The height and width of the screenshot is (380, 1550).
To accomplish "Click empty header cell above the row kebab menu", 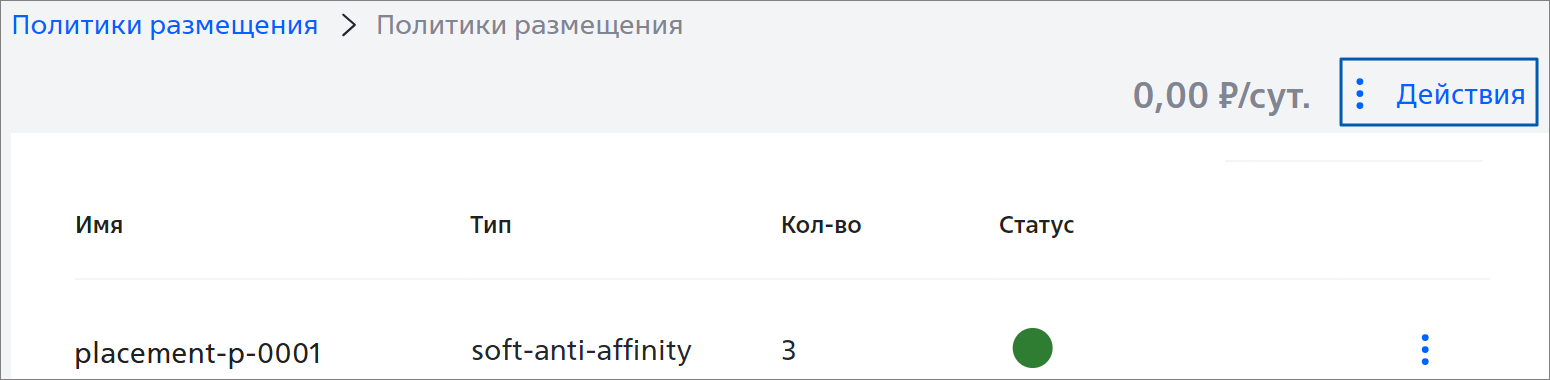I will click(1425, 225).
